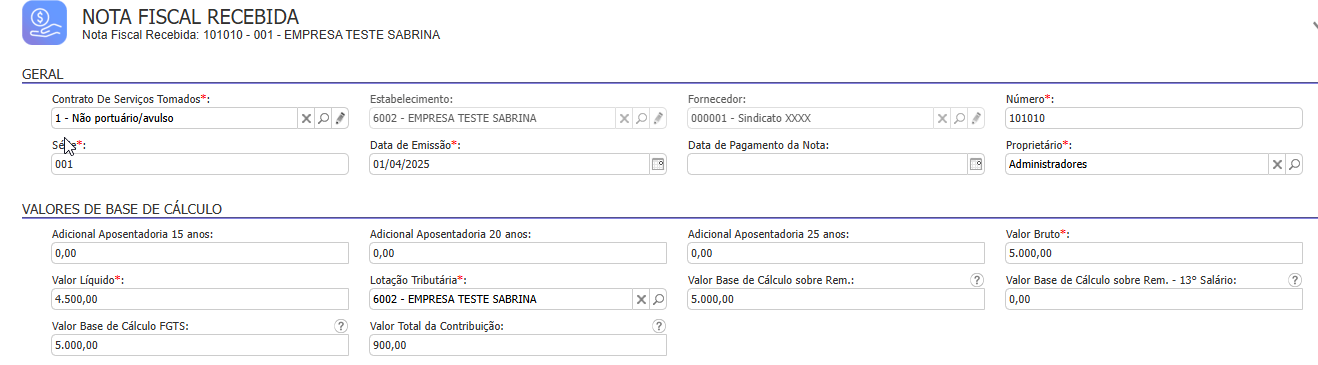Click the Nota Fiscal Recebida module icon

pyautogui.click(x=45, y=23)
